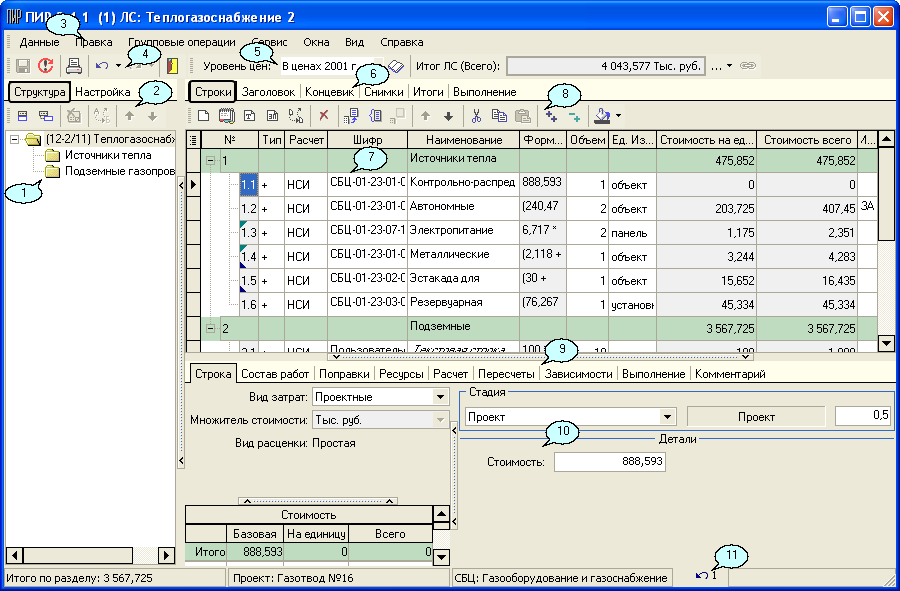Click the tree panel's right scroll arrow
Image resolution: width=900 pixels, height=591 pixels.
(166, 555)
